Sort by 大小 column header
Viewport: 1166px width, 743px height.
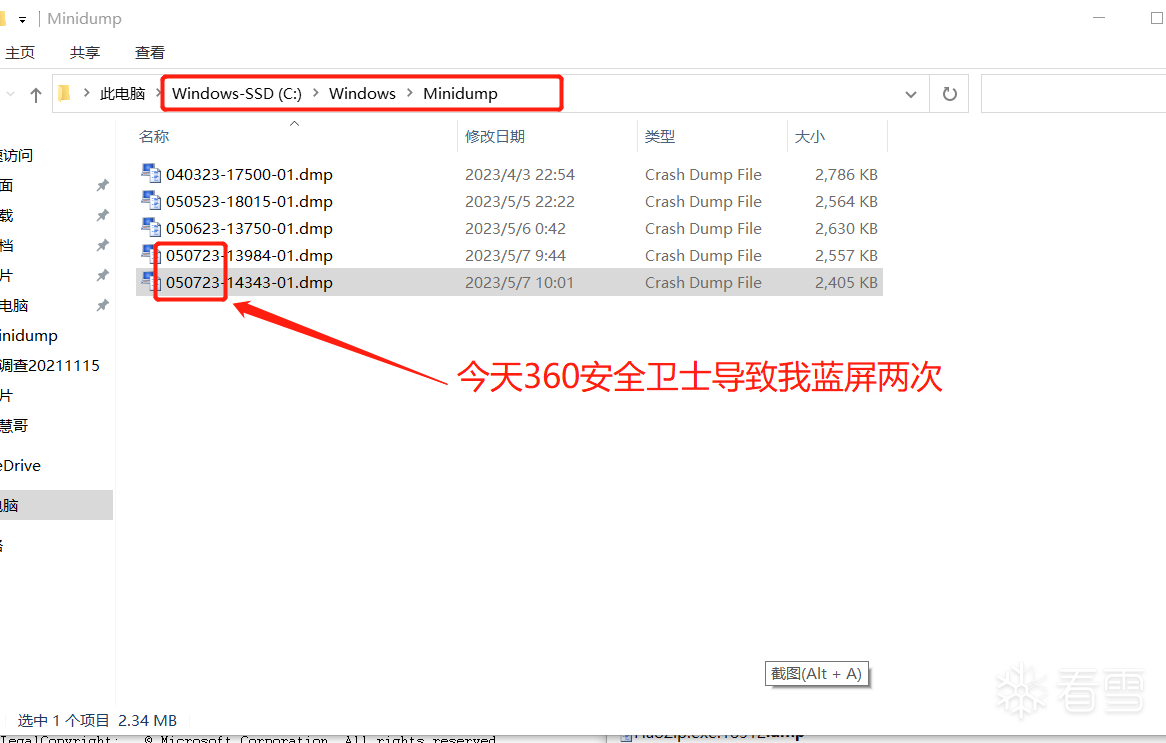(x=810, y=137)
